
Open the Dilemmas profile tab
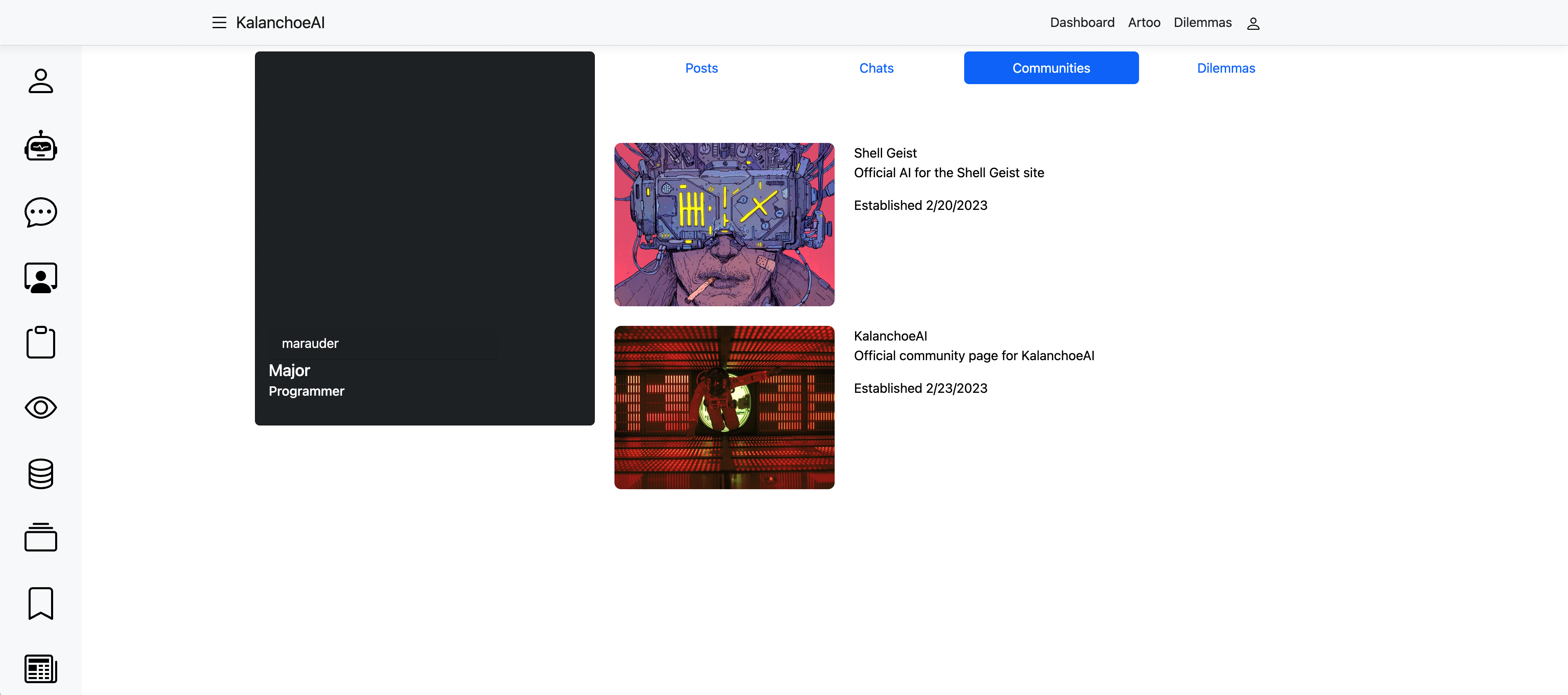click(x=1225, y=68)
